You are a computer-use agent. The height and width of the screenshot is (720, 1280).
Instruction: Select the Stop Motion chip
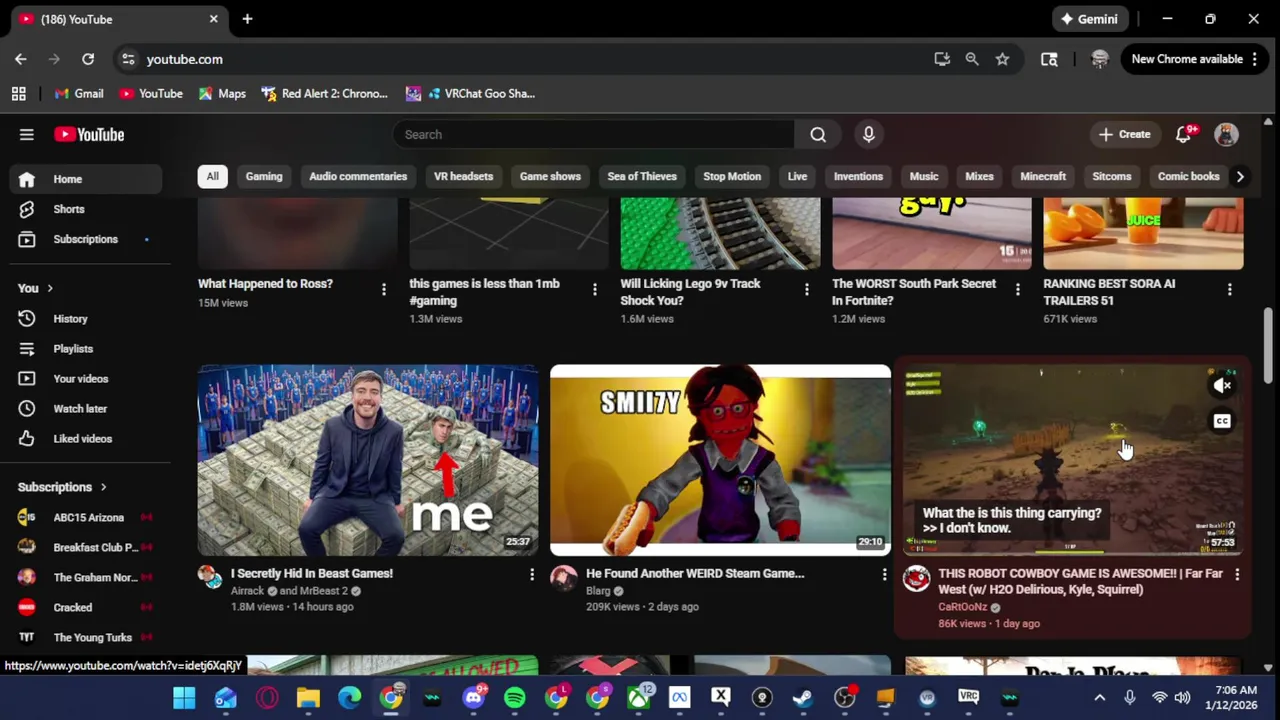tap(732, 176)
